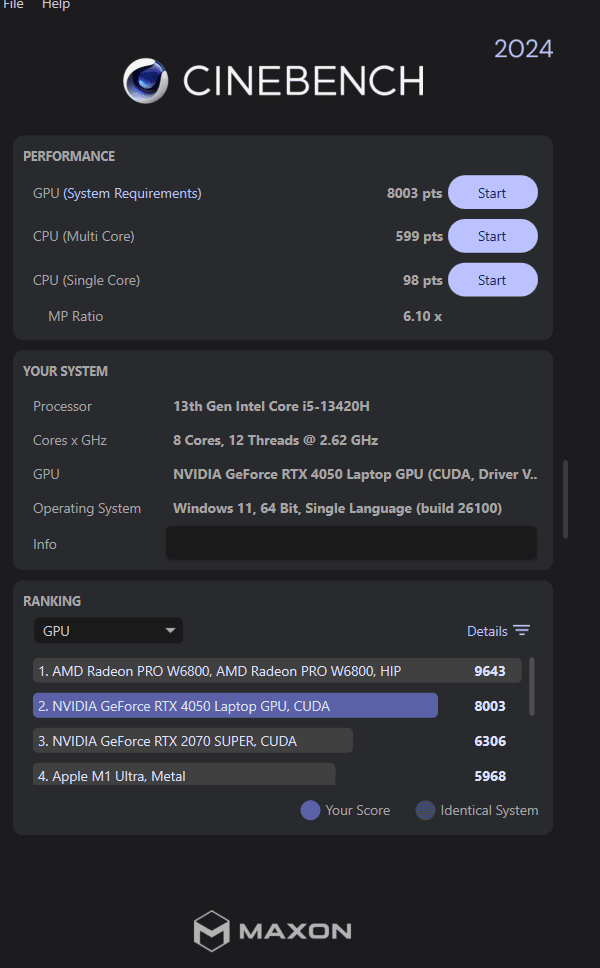Click the ranking list scrollbar
The height and width of the screenshot is (968, 600).
pyautogui.click(x=531, y=686)
